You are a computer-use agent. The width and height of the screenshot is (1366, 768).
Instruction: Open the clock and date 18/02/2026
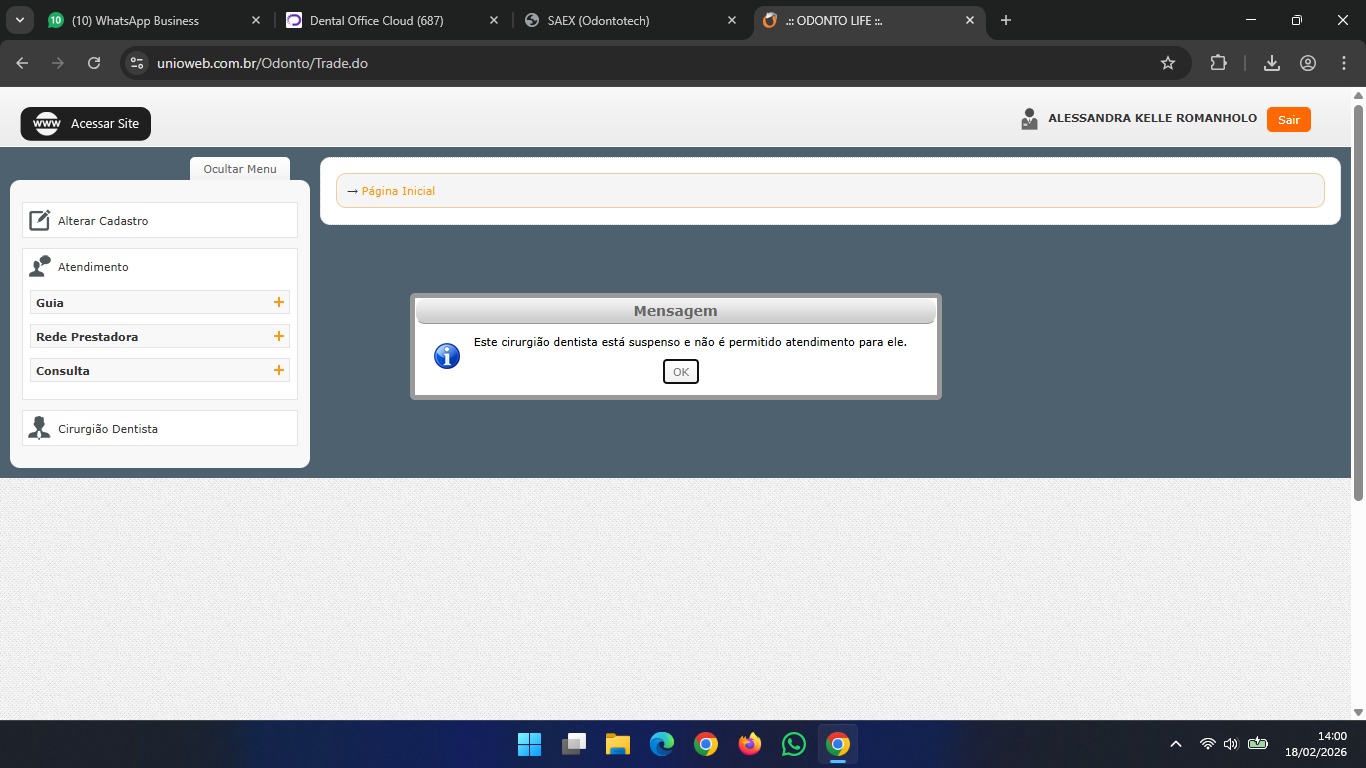1315,744
